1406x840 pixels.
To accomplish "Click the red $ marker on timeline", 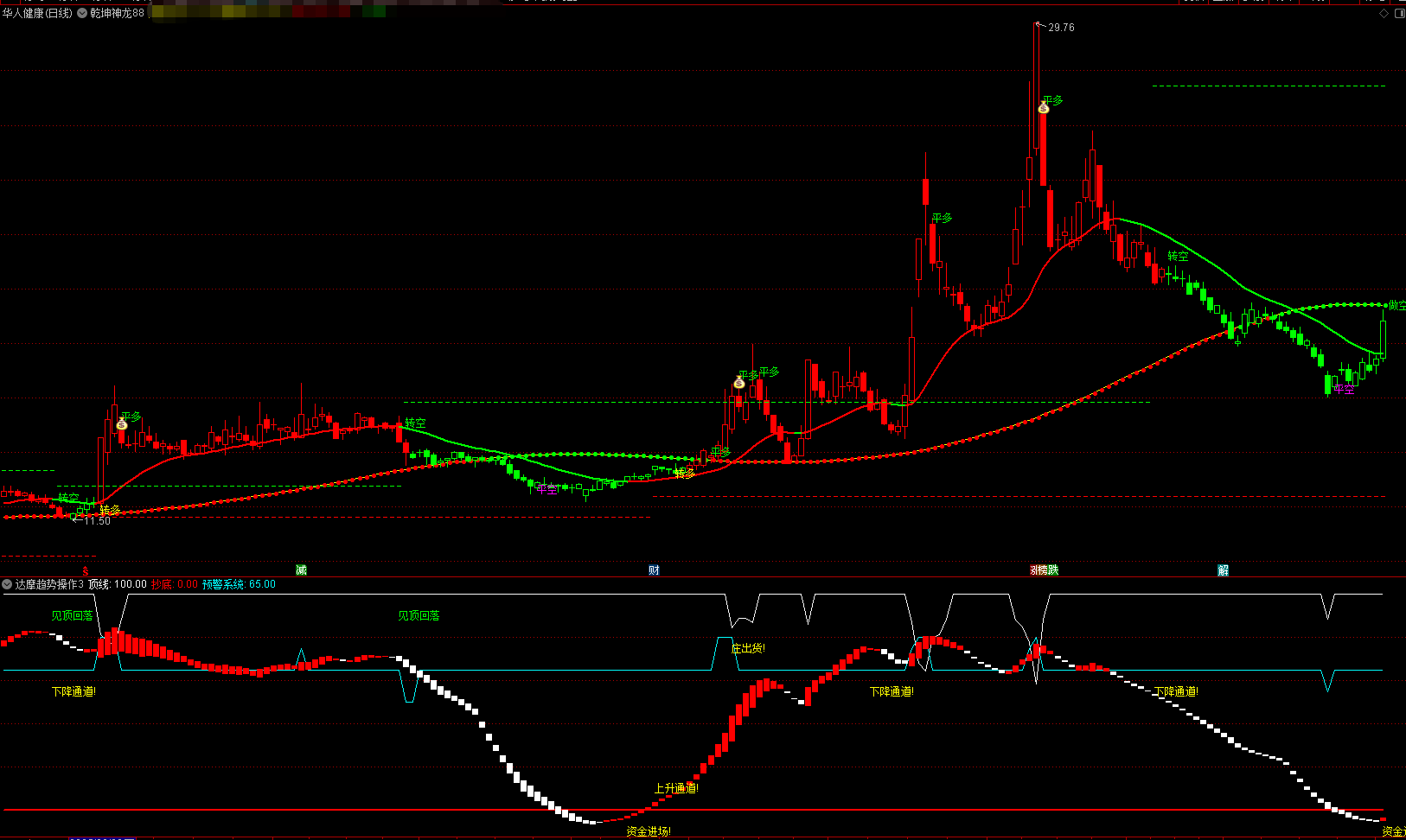I will [x=85, y=571].
